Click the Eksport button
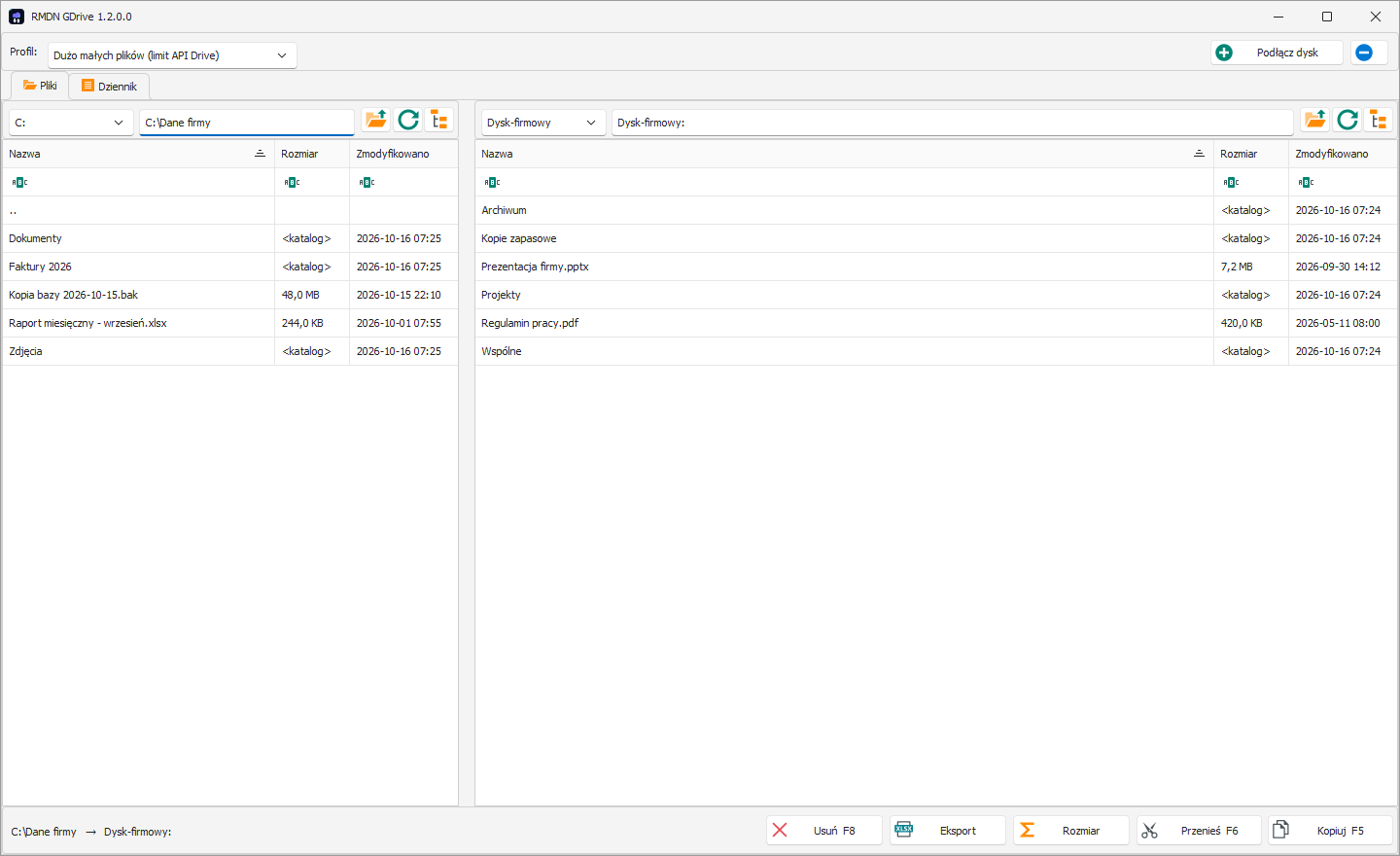This screenshot has height=856, width=1400. 948,831
